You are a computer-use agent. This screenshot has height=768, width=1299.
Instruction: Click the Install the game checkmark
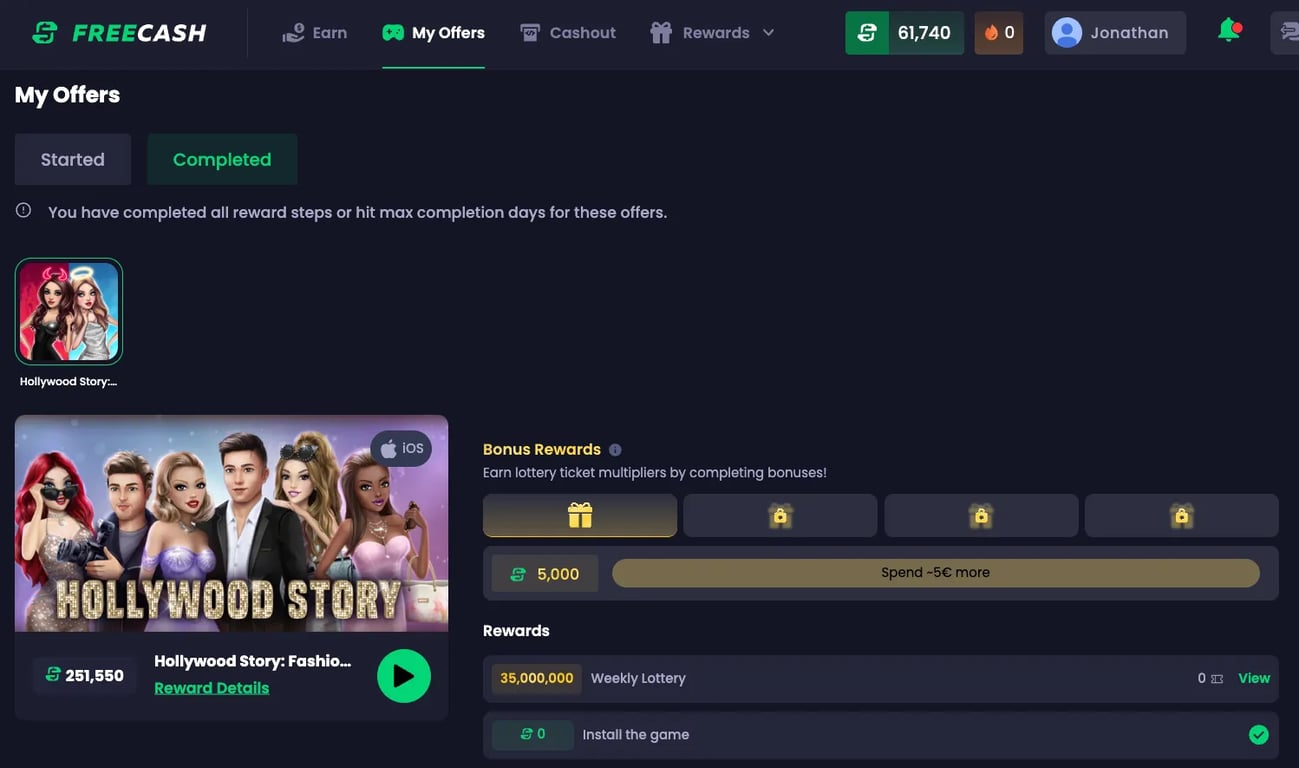pos(1259,735)
